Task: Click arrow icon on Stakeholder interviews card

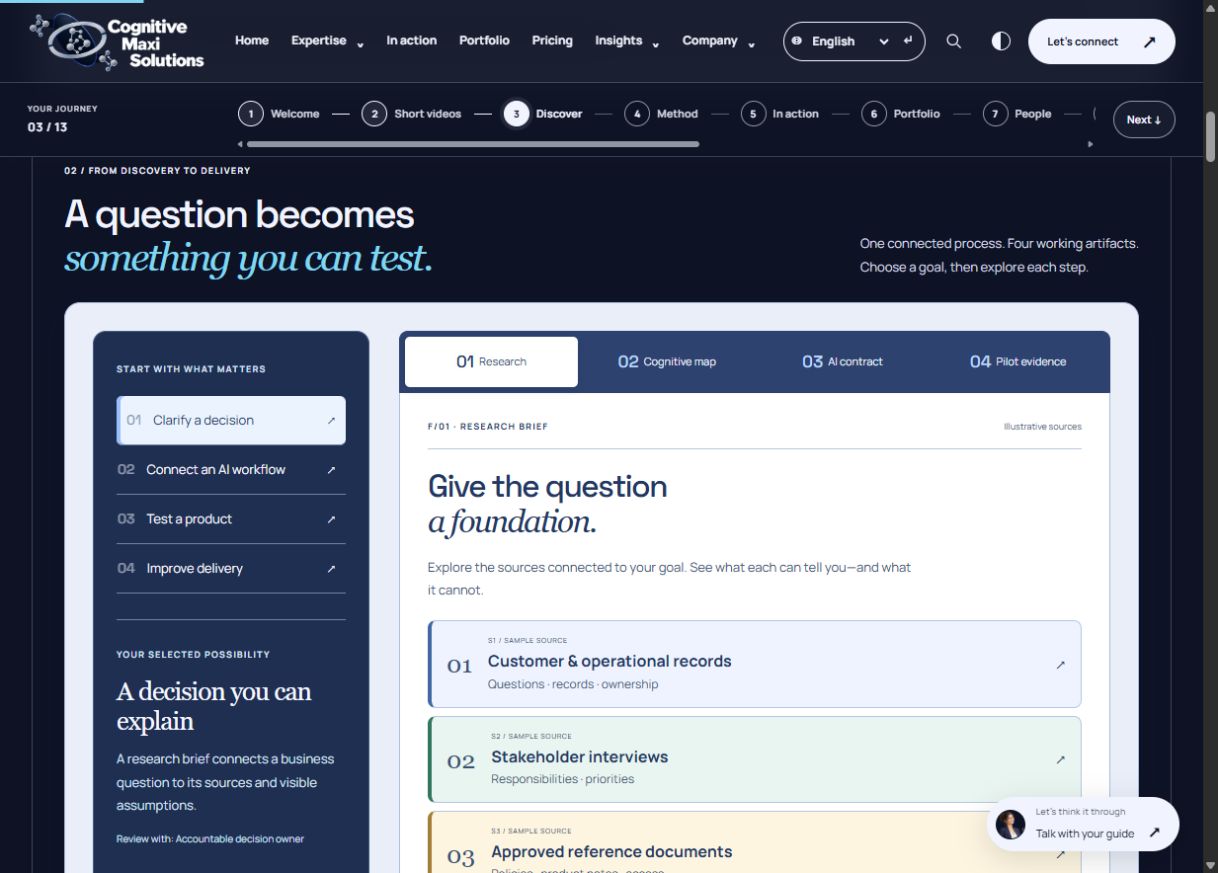Action: [x=1060, y=760]
